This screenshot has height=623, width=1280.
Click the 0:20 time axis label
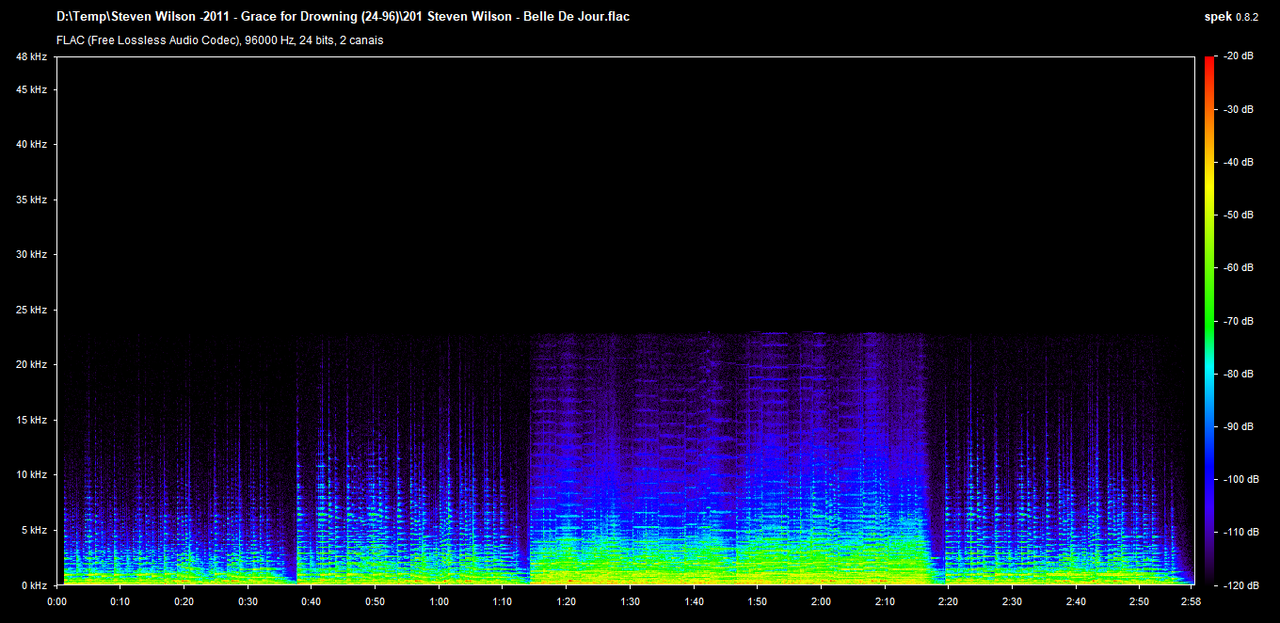pyautogui.click(x=184, y=602)
